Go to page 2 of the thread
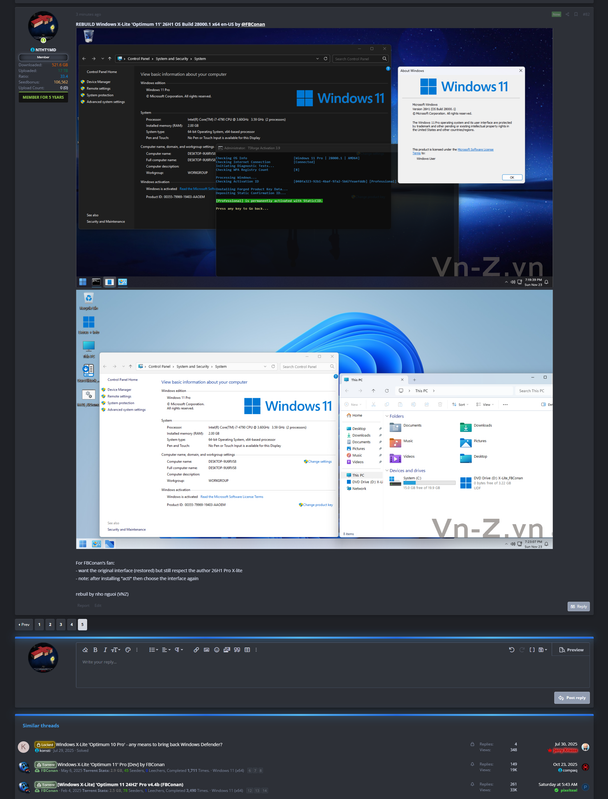Viewport: 608px width, 799px height. coord(50,624)
